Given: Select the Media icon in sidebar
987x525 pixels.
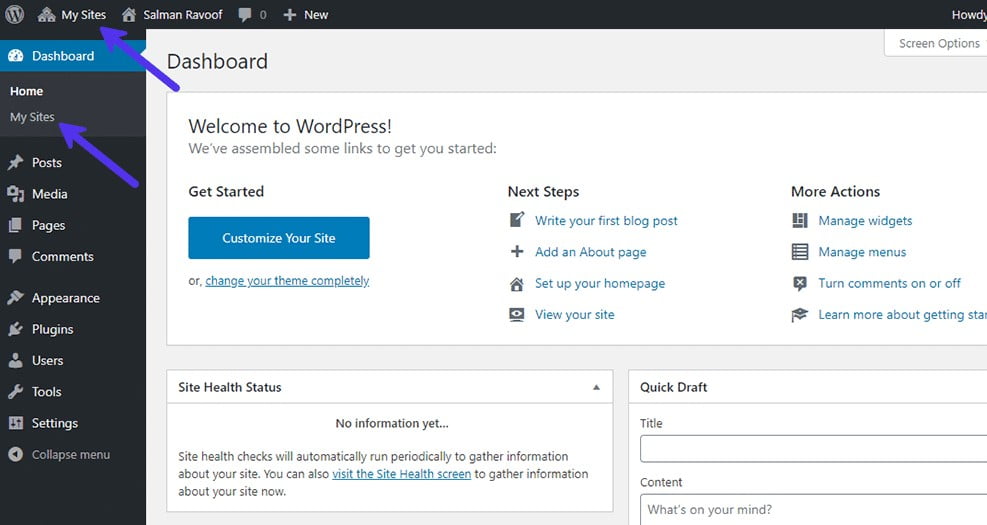Looking at the screenshot, I should point(16,194).
